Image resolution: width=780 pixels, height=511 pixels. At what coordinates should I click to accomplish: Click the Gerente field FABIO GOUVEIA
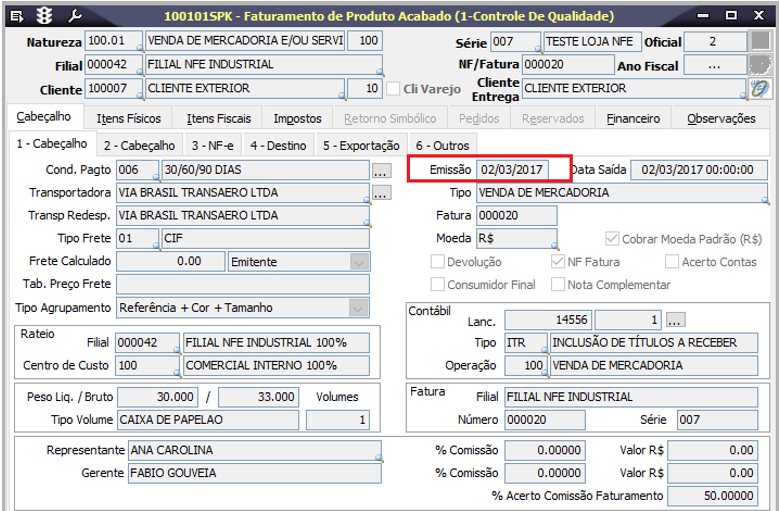pyautogui.click(x=255, y=473)
